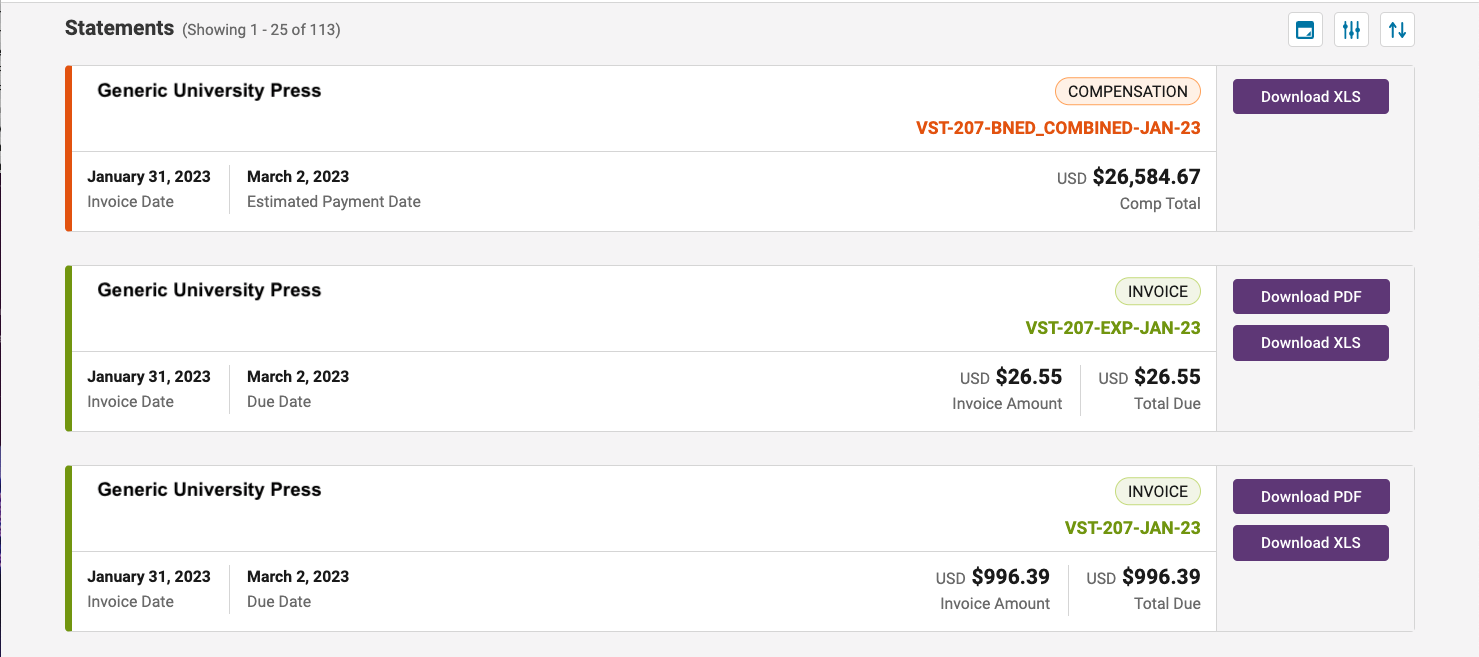Open statement VST-207-BNED_COMBINED-JAN-23

click(x=1058, y=128)
